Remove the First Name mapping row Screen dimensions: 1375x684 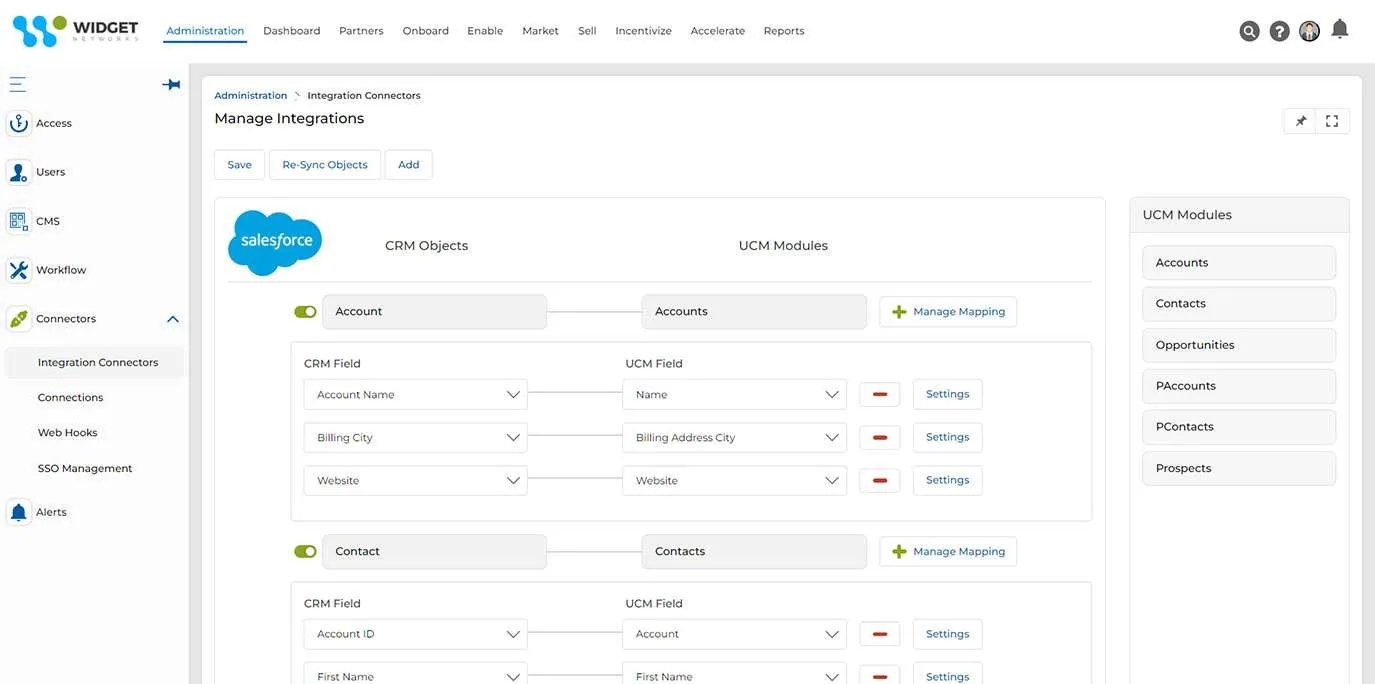(x=880, y=677)
